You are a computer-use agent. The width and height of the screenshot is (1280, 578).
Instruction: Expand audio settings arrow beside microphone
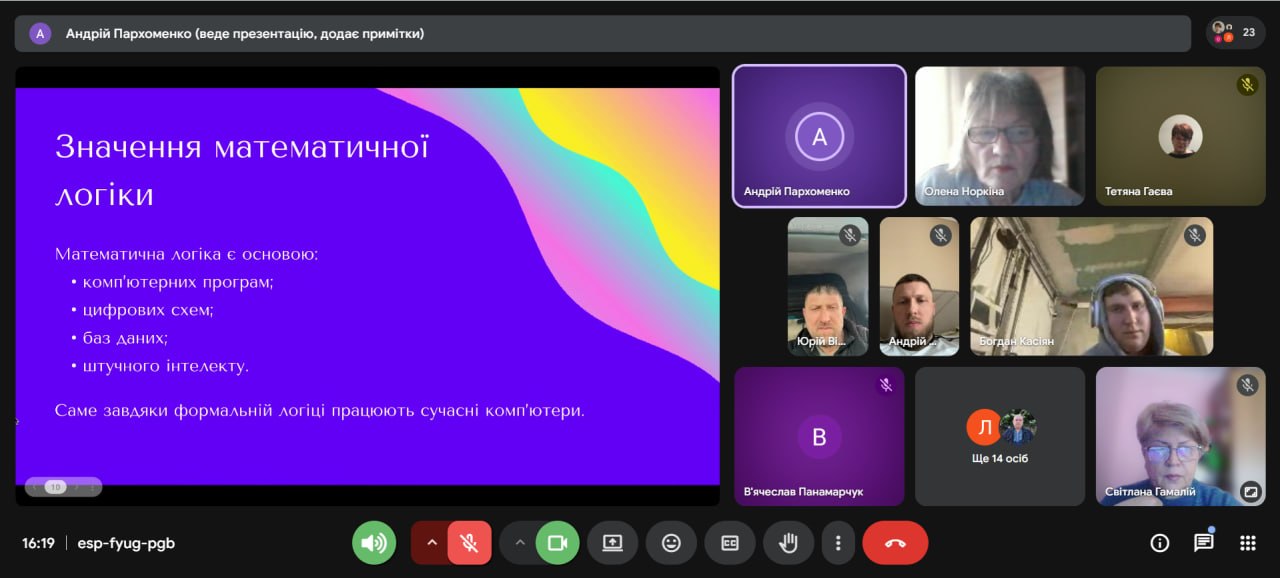[432, 543]
